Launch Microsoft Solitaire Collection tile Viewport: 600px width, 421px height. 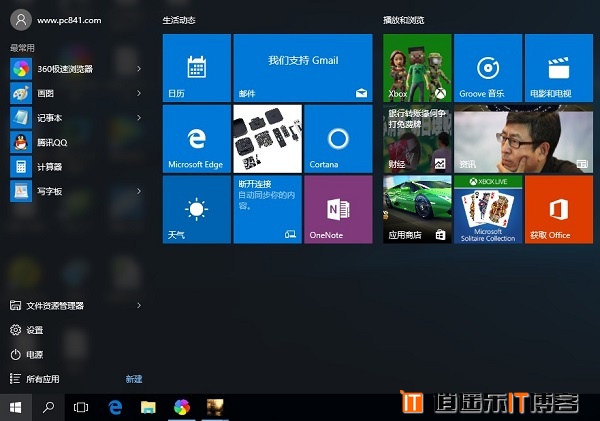(x=488, y=209)
